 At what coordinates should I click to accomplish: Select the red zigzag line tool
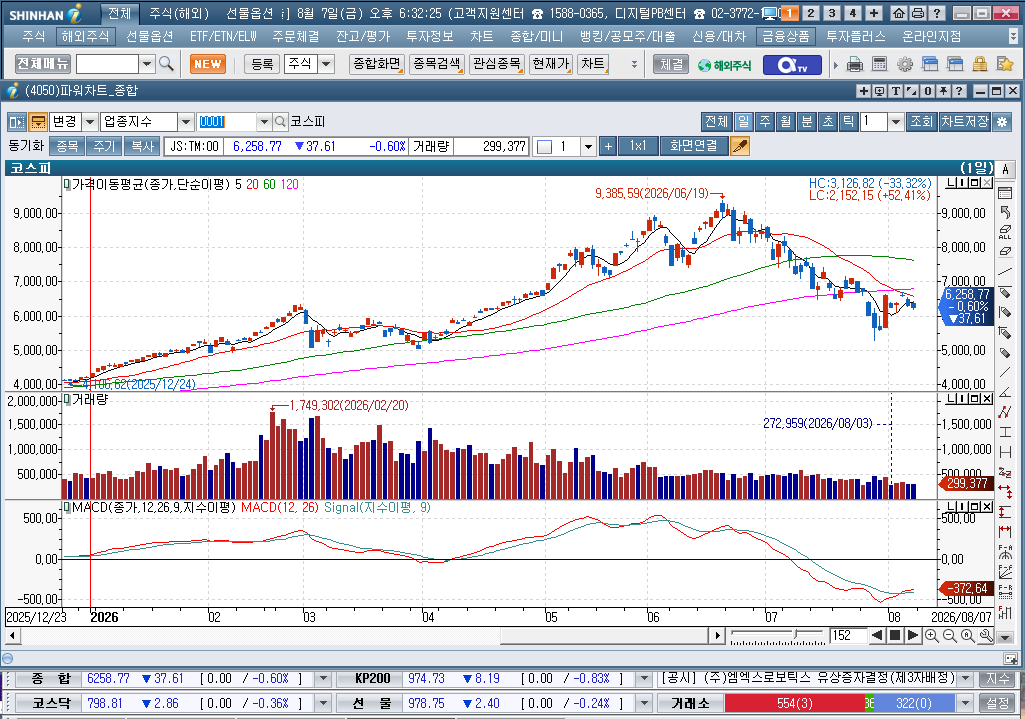coord(1005,412)
